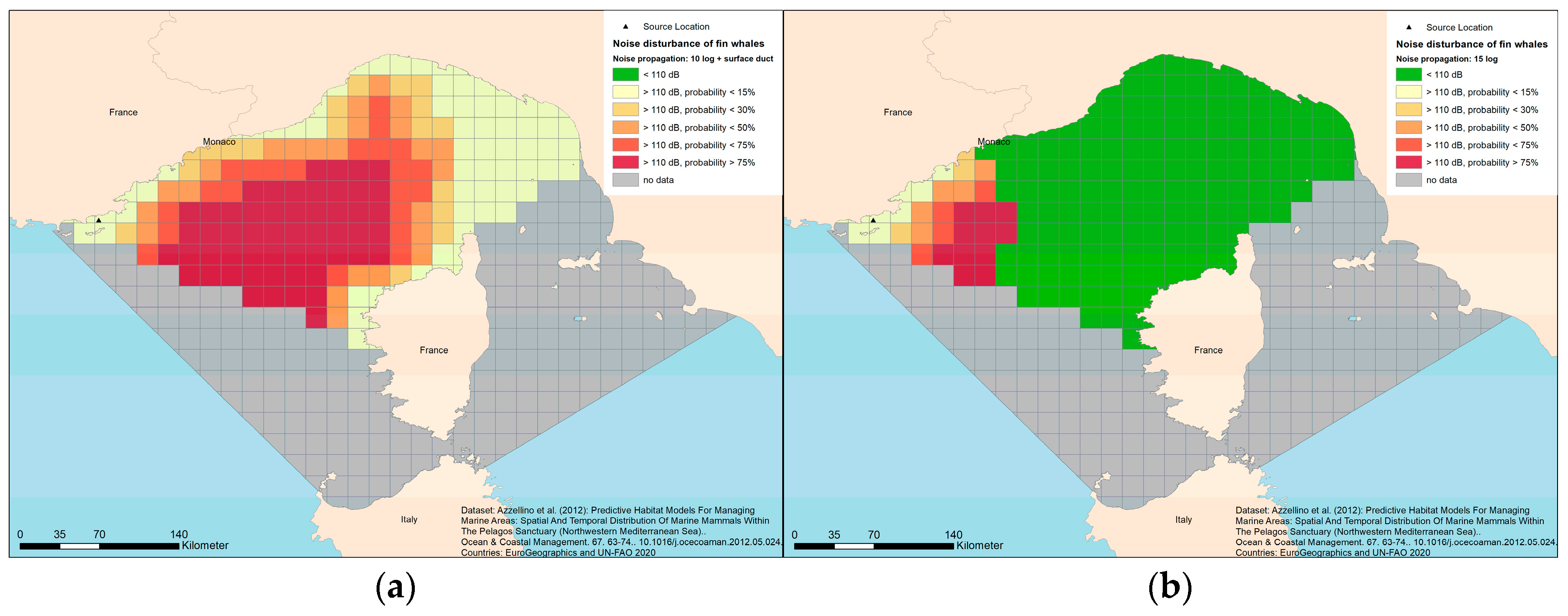Viewport: 1568px width, 616px height.
Task: Click 'Noise propagation: 15 log' subtitle in map (b)
Action: pos(1446,59)
